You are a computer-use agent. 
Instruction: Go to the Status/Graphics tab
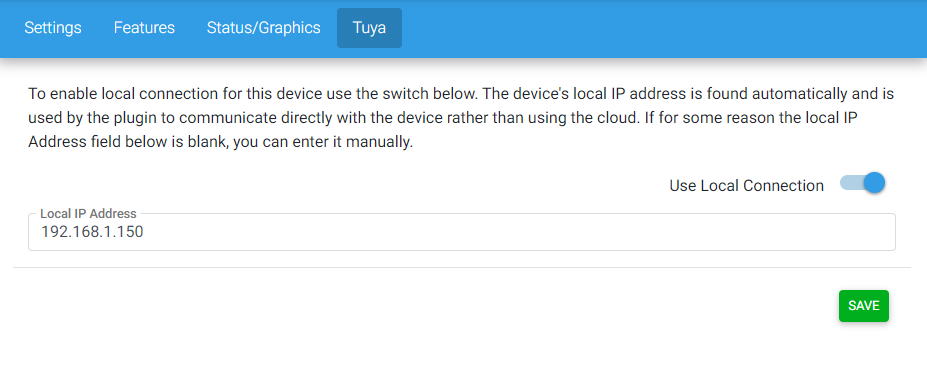[264, 28]
